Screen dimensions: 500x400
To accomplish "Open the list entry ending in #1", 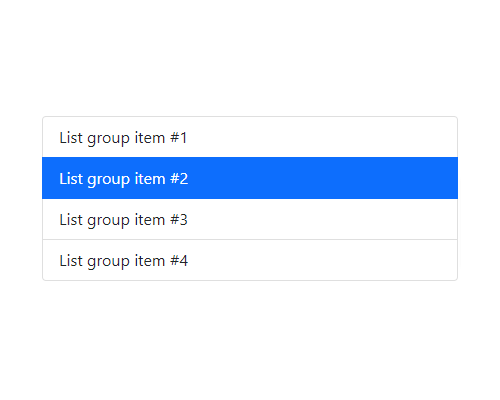I will click(250, 137).
